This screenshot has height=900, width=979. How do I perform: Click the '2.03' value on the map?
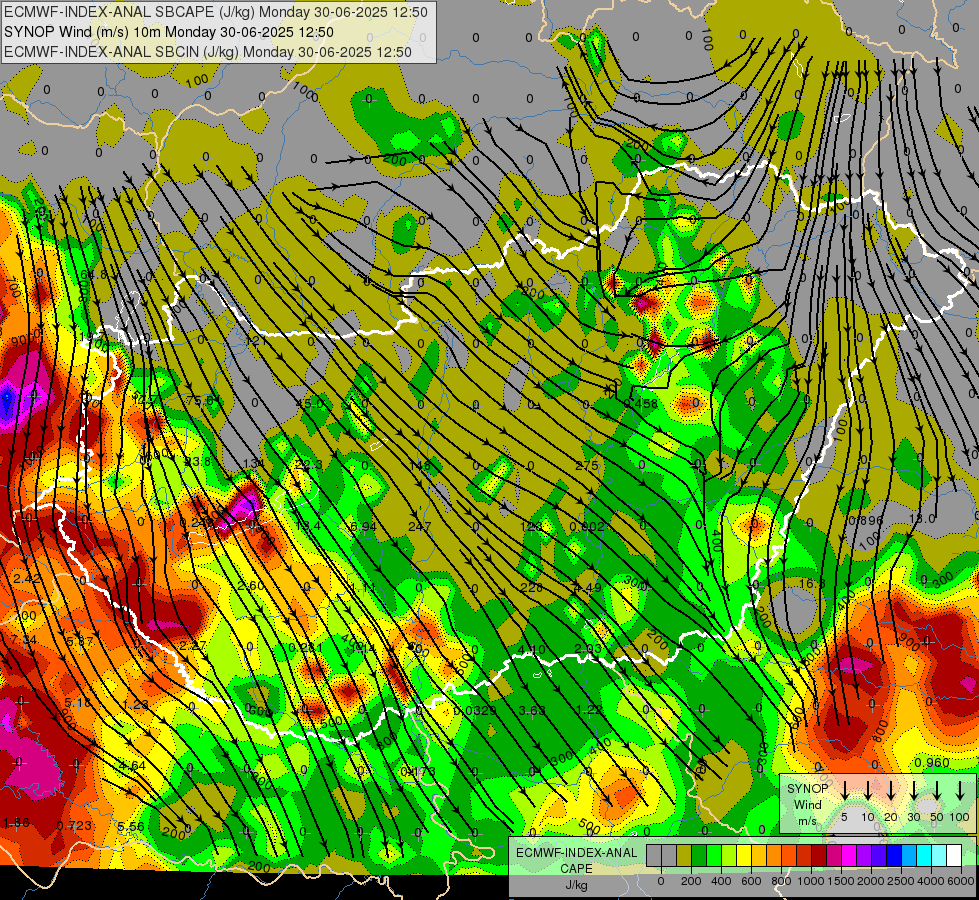(x=588, y=648)
